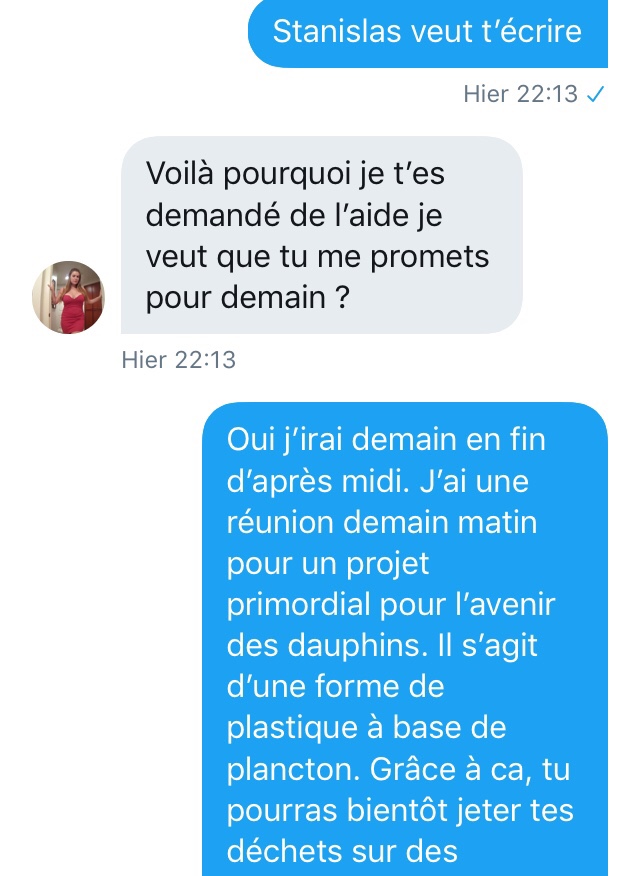Tap the line 'pour un projet'
Screen dimensions: 640x876
click(328, 564)
